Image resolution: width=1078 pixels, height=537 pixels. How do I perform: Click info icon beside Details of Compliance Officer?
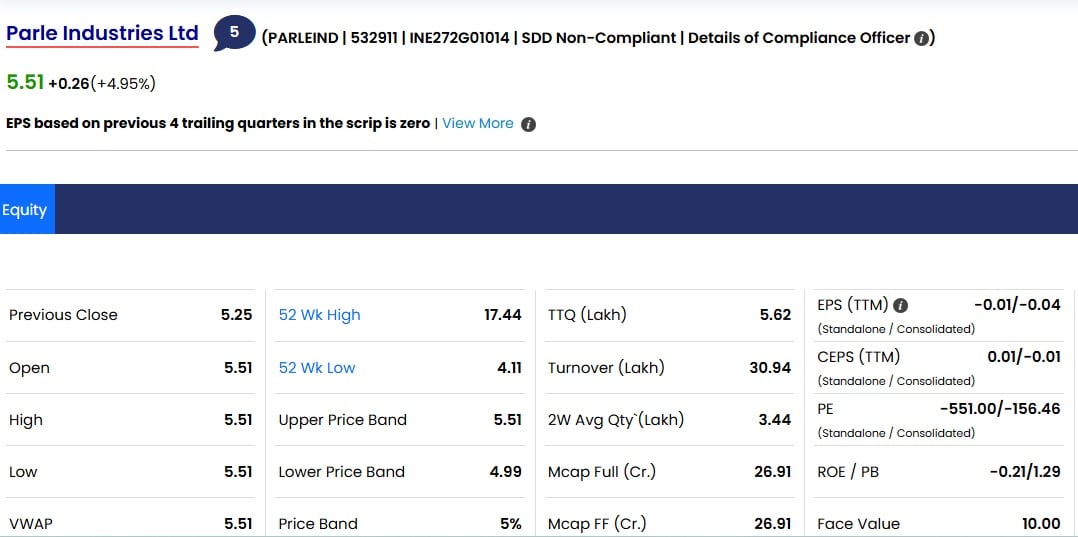(x=921, y=39)
